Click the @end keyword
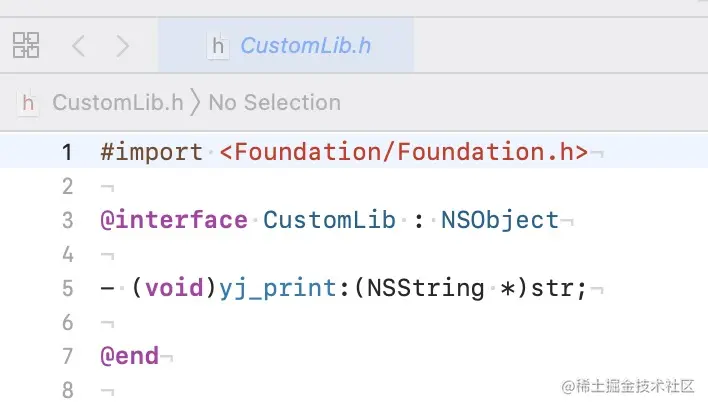The width and height of the screenshot is (708, 408). point(129,356)
